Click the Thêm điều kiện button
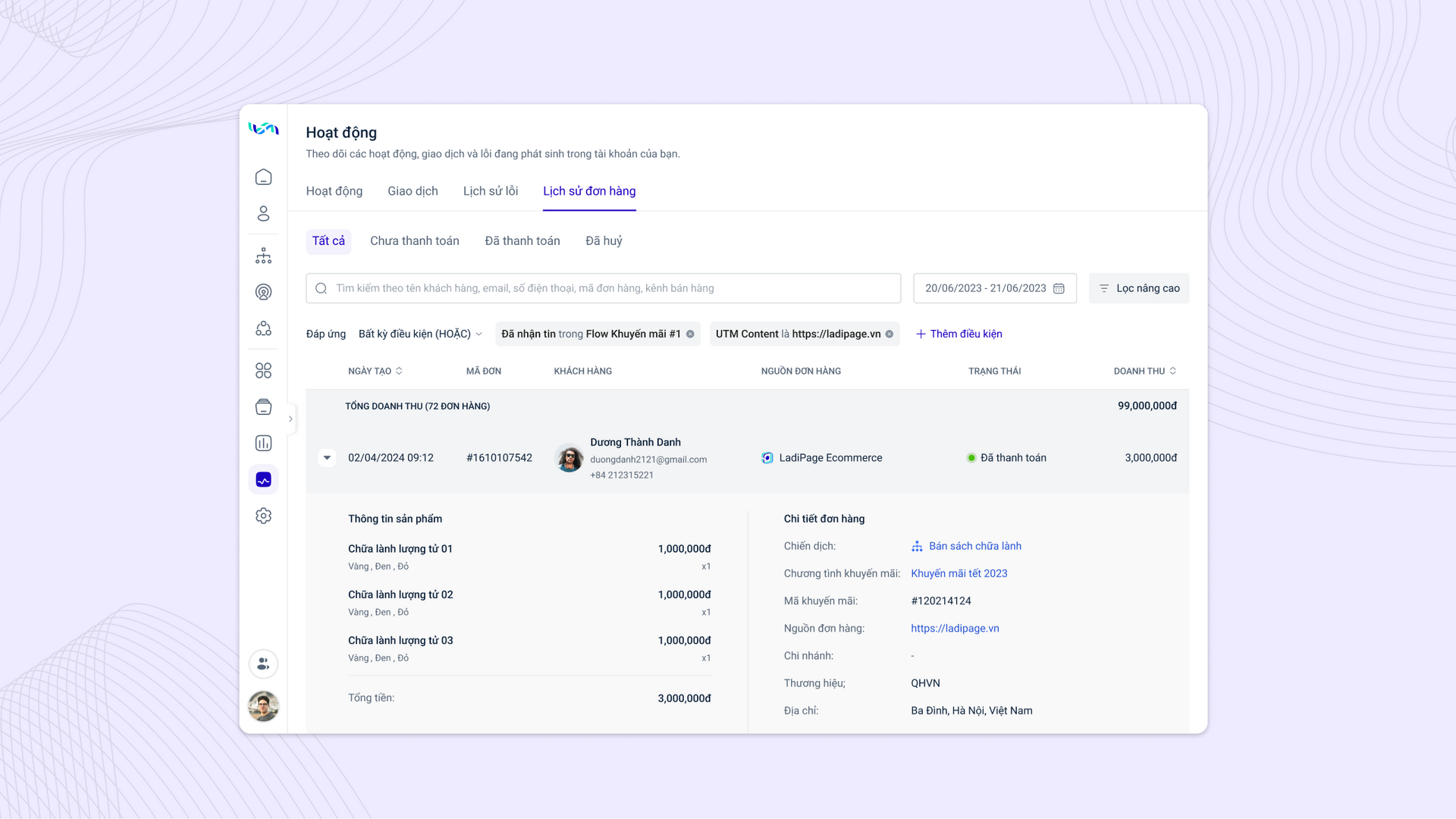The width and height of the screenshot is (1456, 819). click(x=959, y=334)
